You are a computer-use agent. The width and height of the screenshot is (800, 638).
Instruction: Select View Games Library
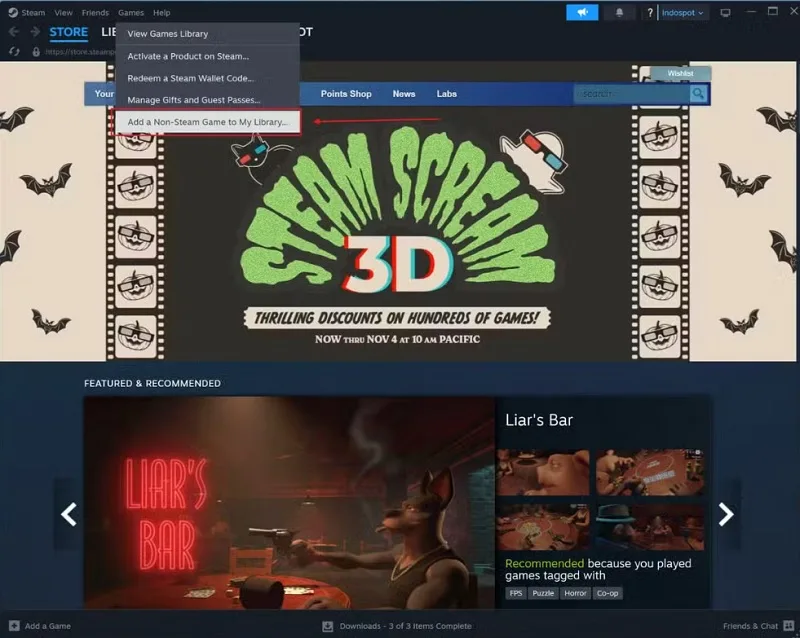(208, 34)
